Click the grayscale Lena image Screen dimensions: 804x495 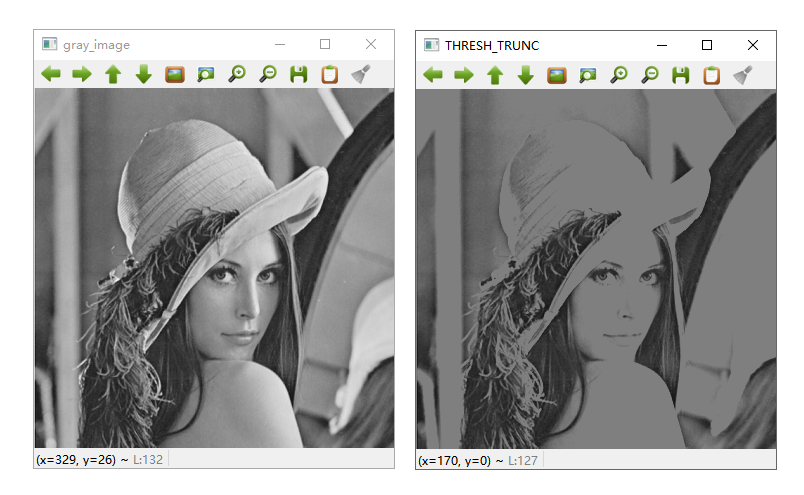click(214, 268)
